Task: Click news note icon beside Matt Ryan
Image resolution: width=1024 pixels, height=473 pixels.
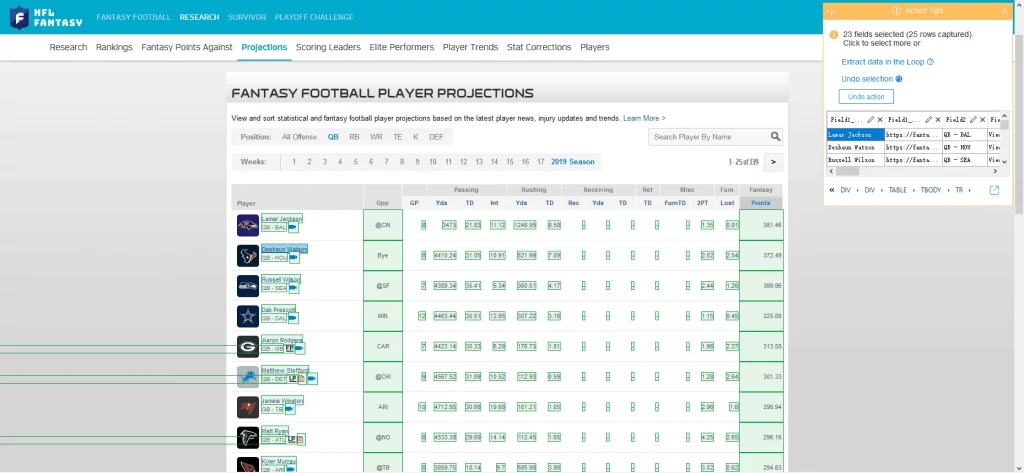Action: point(301,440)
